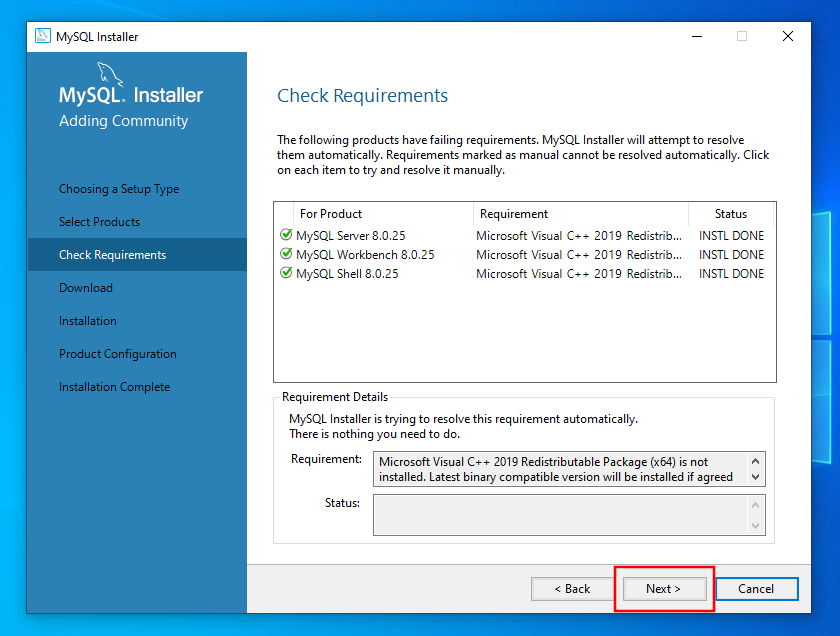Cancel the installation
Screen dimensions: 840x636
click(756, 589)
